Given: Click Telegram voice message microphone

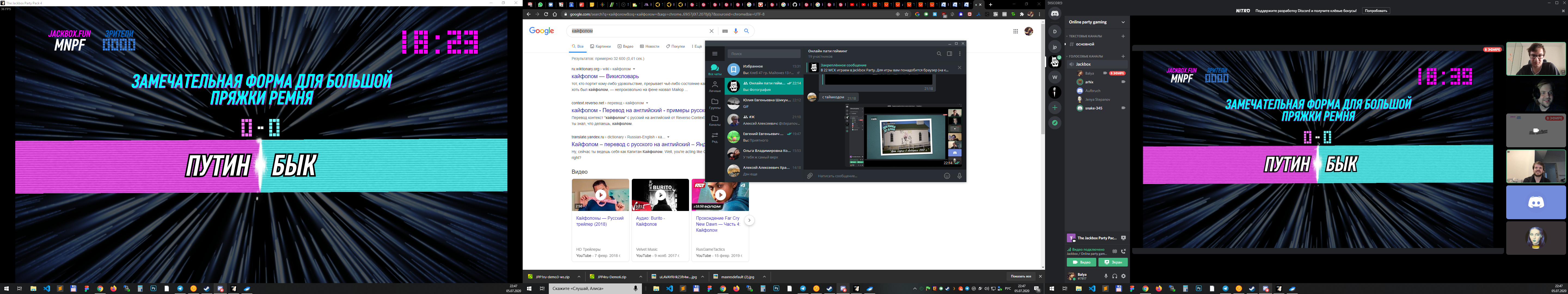Looking at the screenshot, I should click(959, 176).
